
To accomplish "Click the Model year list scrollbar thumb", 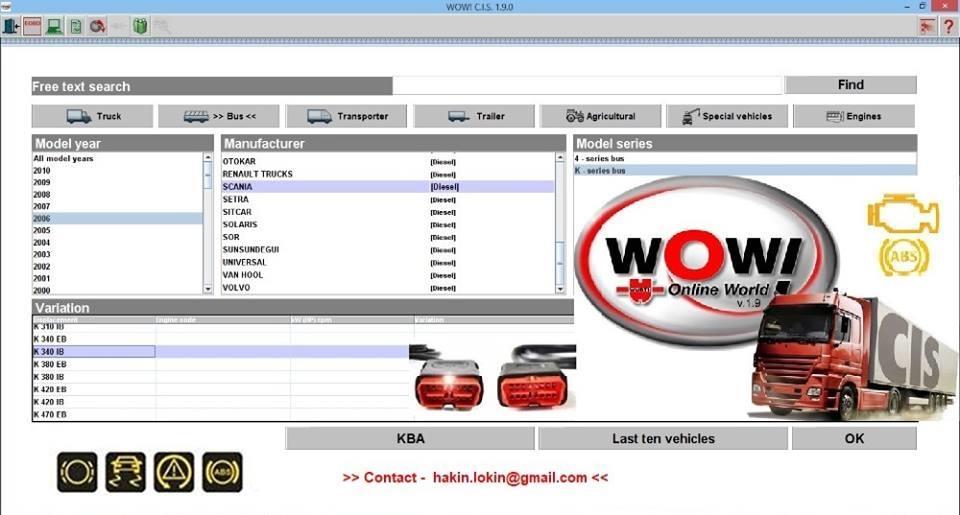I will pos(208,175).
